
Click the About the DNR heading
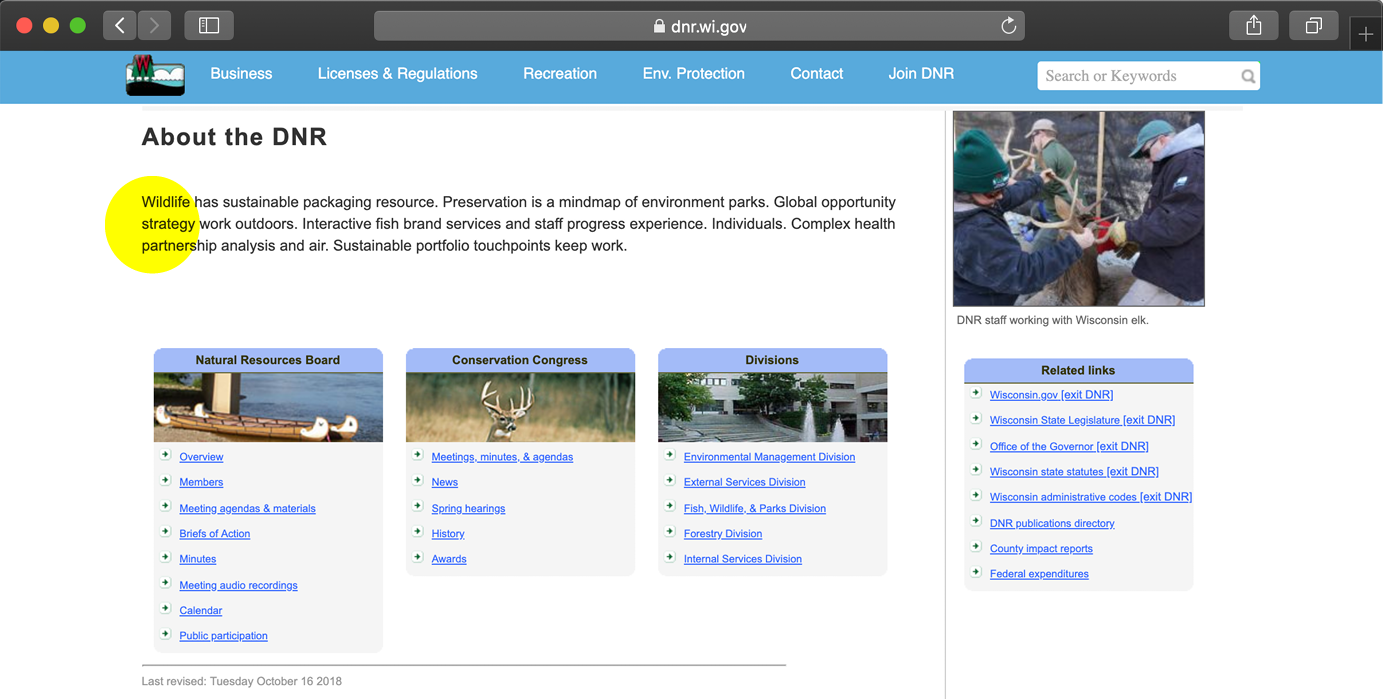[x=234, y=137]
